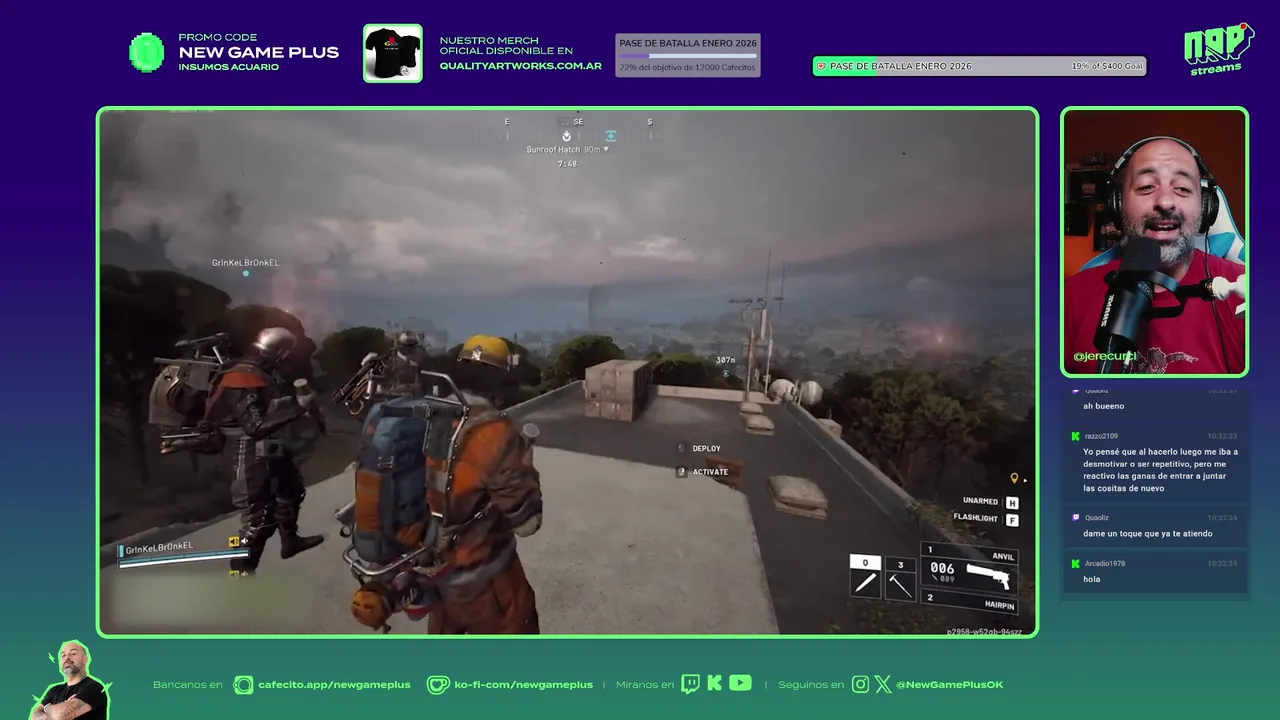Screen dimensions: 1280x720
Task: Click the Deploy prompt key icon
Action: pyautogui.click(x=682, y=448)
